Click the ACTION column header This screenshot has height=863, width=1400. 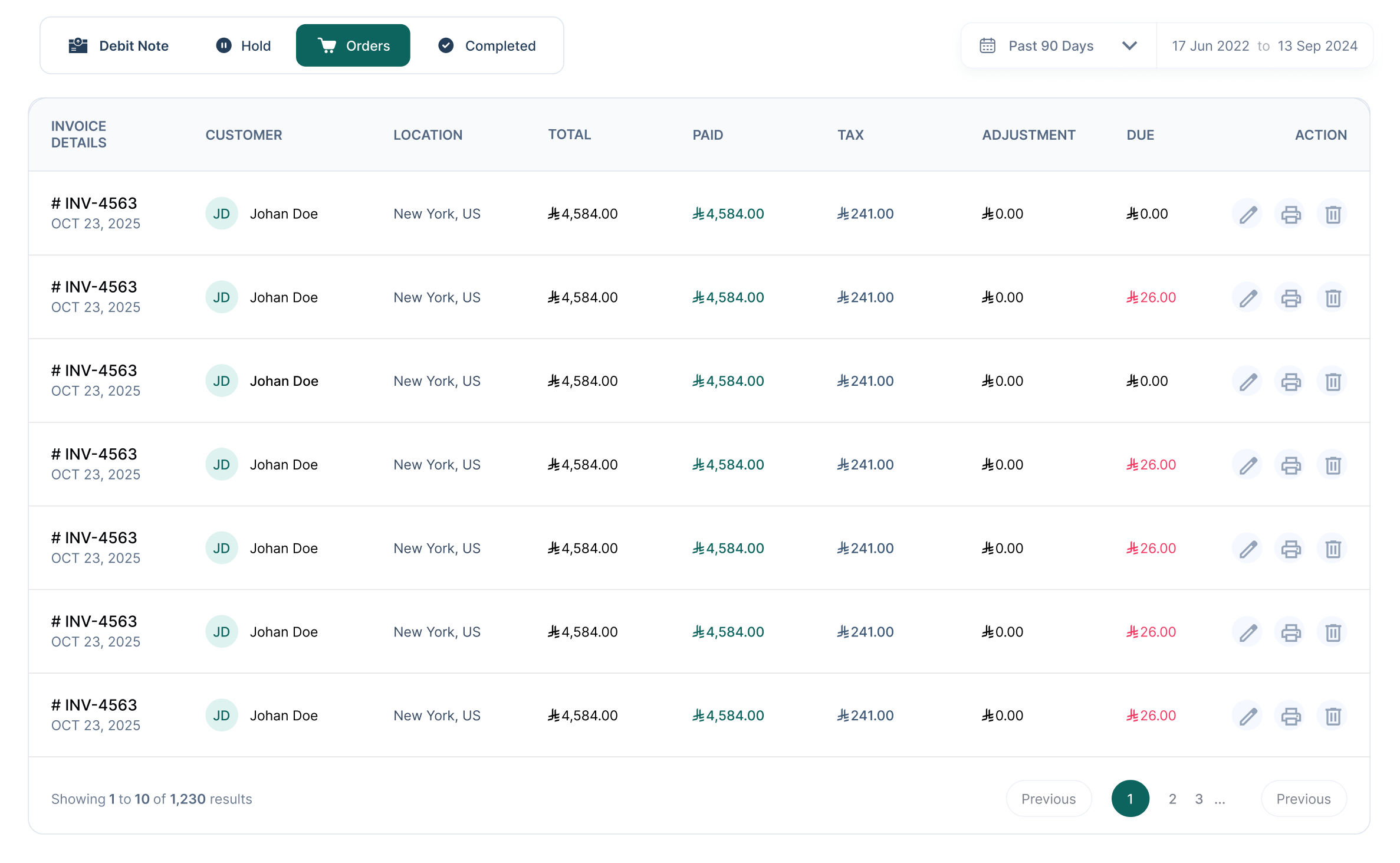[x=1320, y=135]
